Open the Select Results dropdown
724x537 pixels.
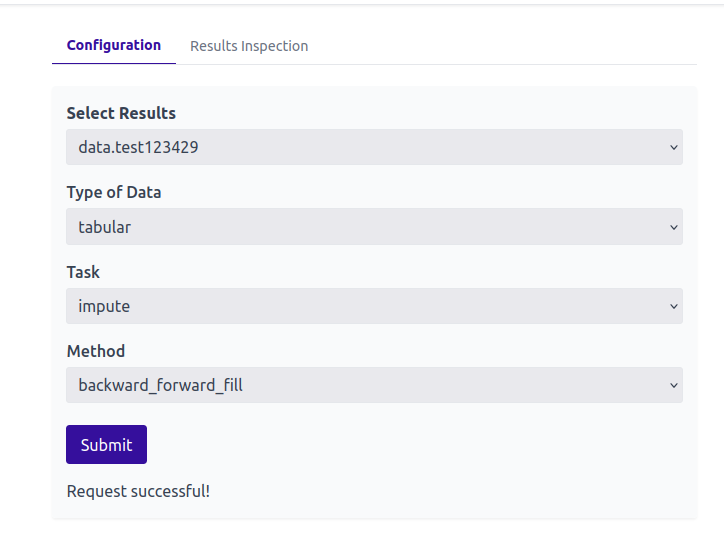[374, 147]
